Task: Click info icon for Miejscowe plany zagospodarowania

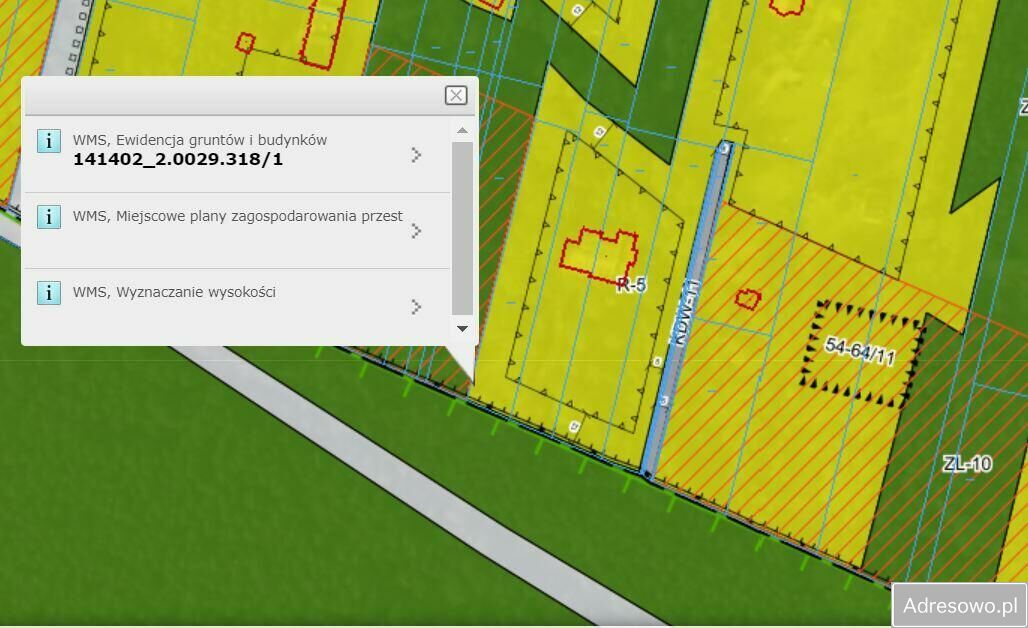Action: click(49, 216)
